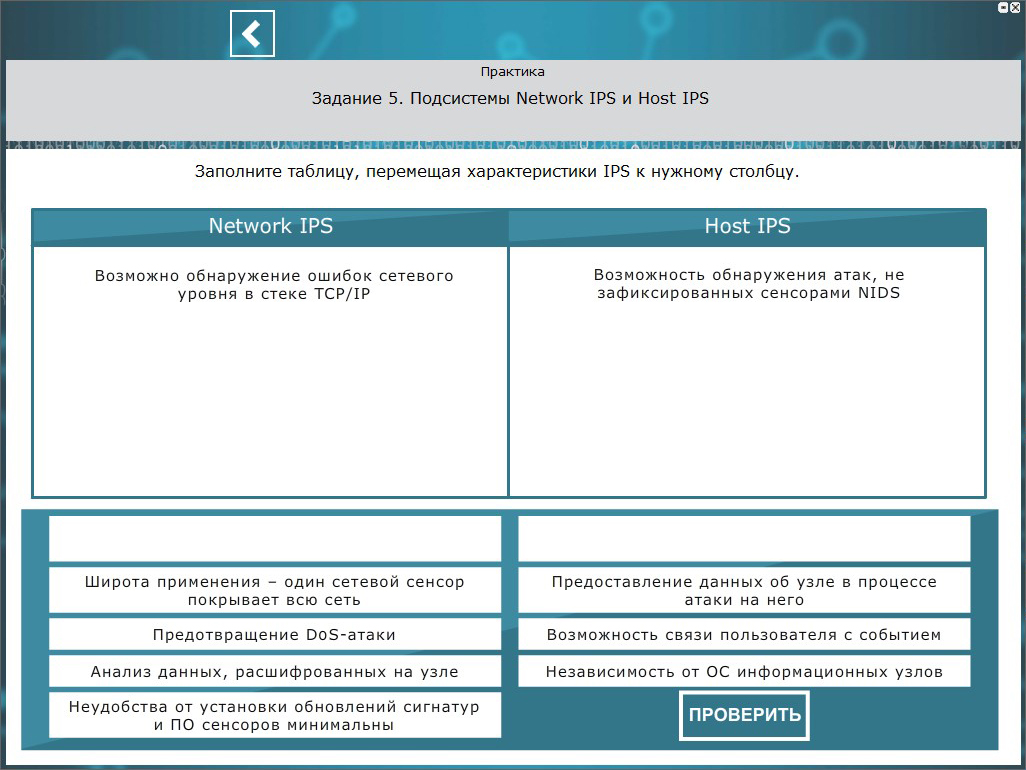Choose 'Неудобства от установки обновлений сигнатур' card
The height and width of the screenshot is (770, 1026).
pyautogui.click(x=274, y=716)
